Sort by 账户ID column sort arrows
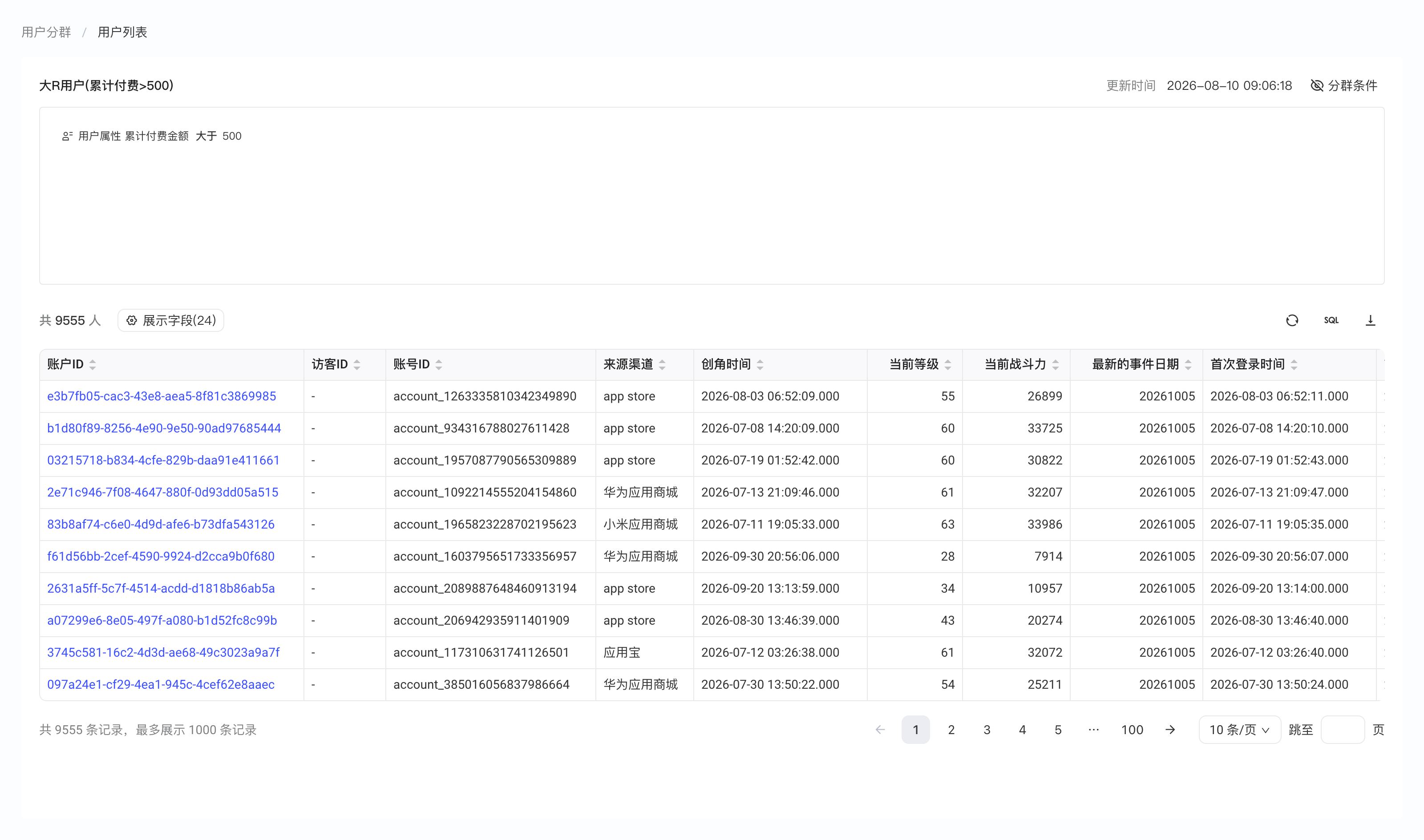1424x840 pixels. point(93,364)
